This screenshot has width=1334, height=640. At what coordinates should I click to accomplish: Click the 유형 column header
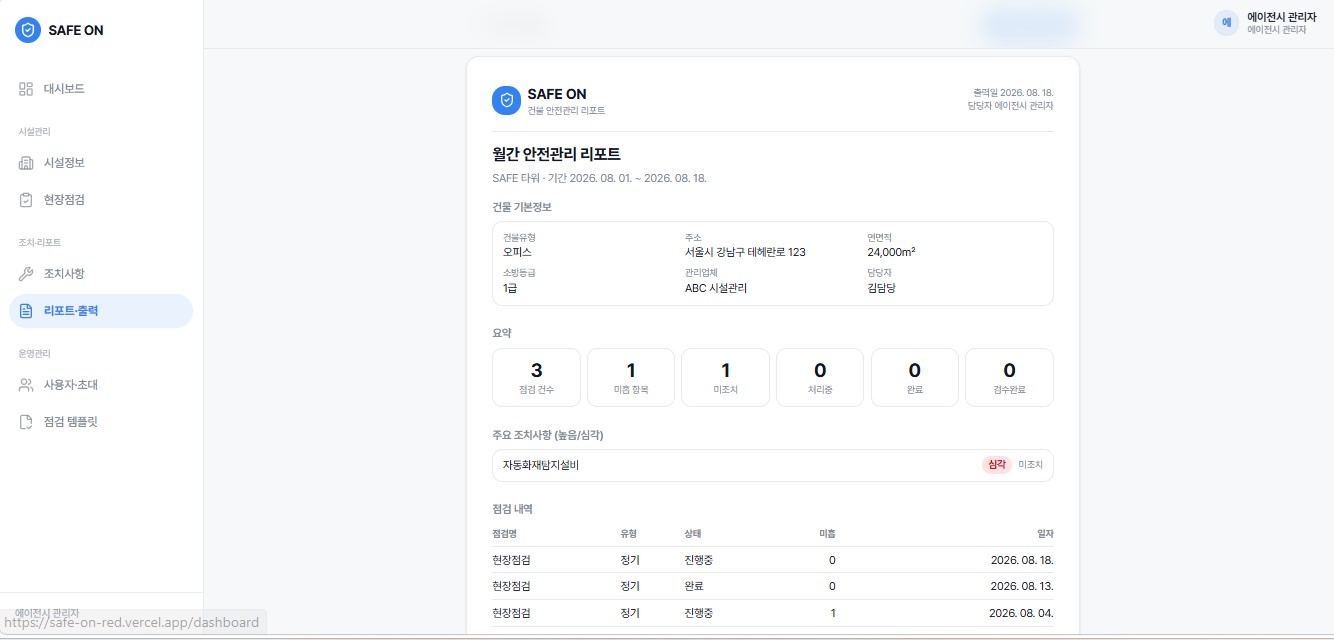[628, 534]
